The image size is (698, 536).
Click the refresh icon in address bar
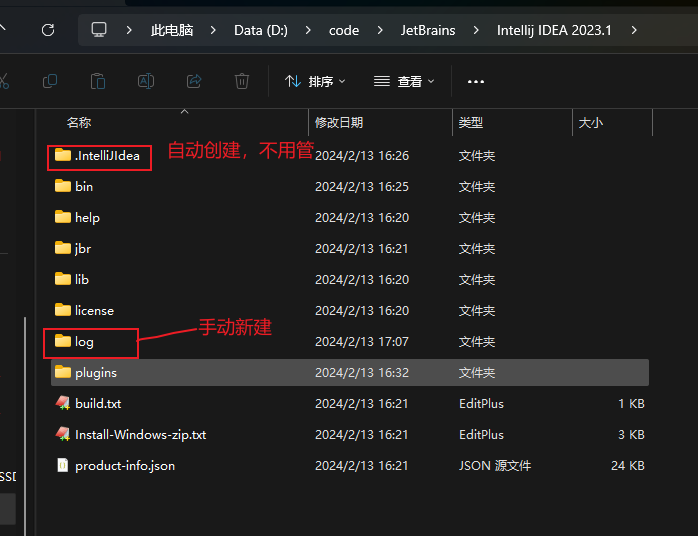point(48,30)
